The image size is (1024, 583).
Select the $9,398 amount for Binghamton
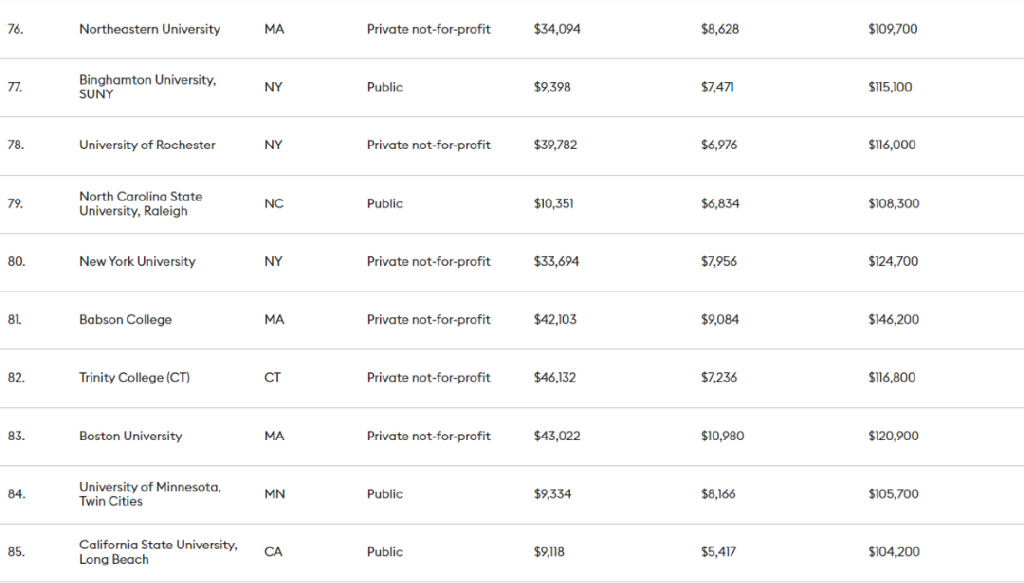552,87
